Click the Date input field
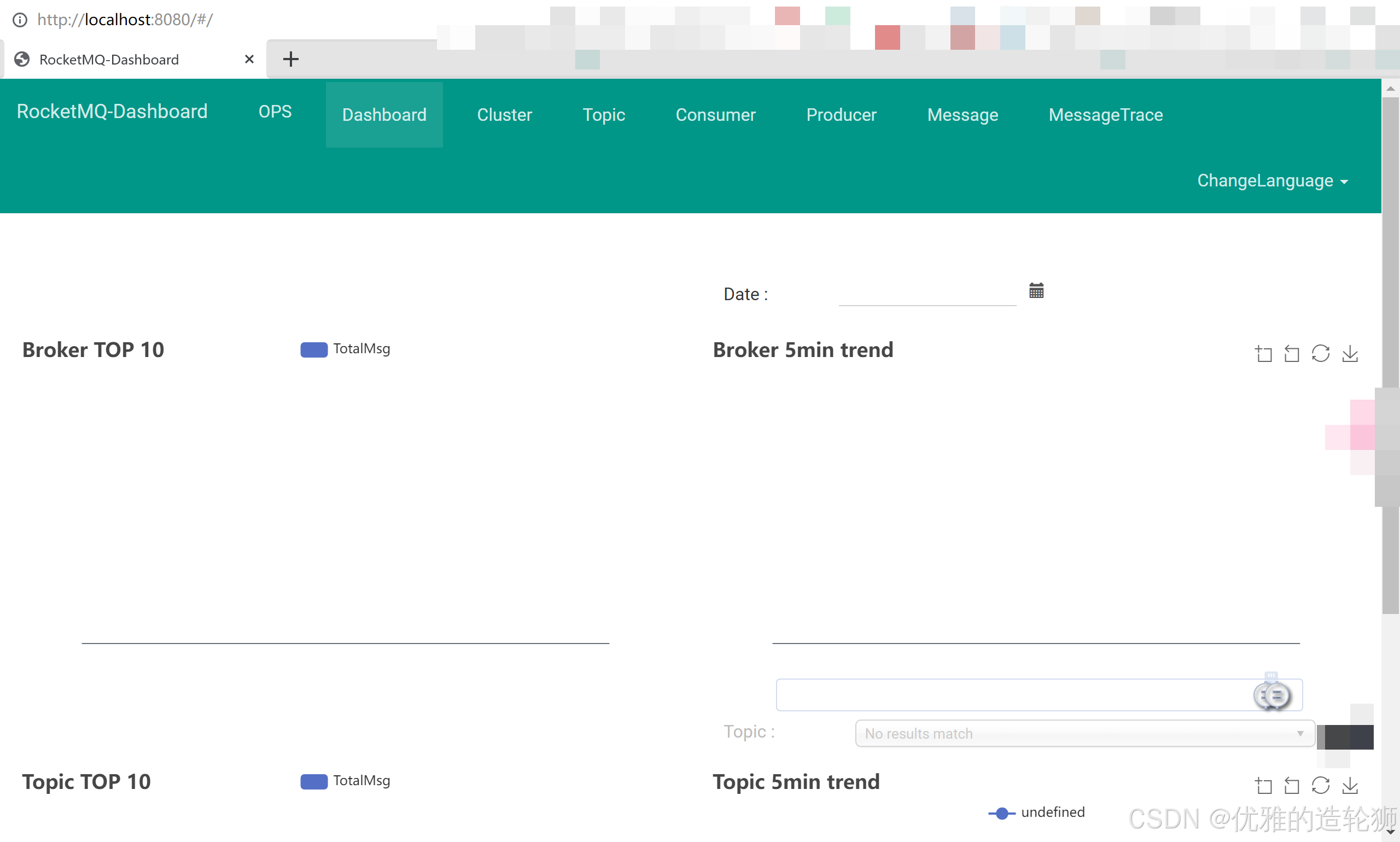Viewport: 1400px width, 842px height. click(927, 294)
